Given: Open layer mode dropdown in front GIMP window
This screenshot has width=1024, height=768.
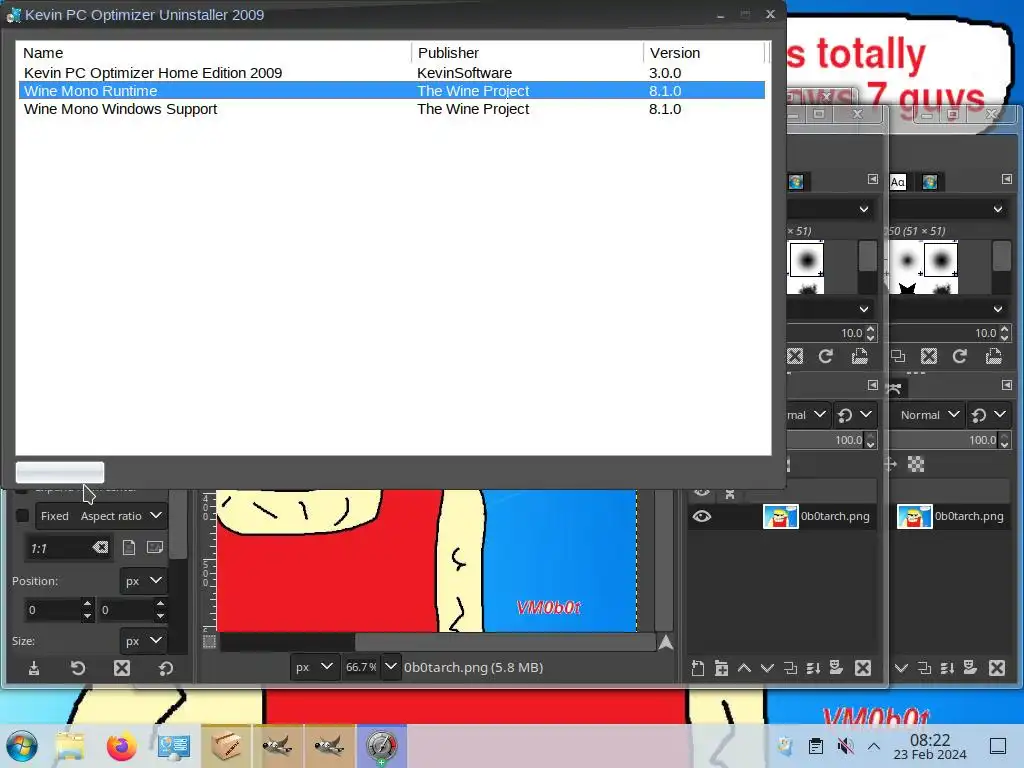Looking at the screenshot, I should 807,415.
